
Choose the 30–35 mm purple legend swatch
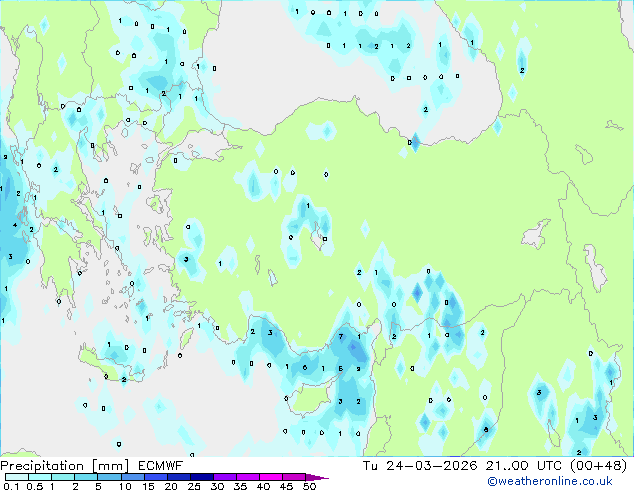tap(225, 477)
